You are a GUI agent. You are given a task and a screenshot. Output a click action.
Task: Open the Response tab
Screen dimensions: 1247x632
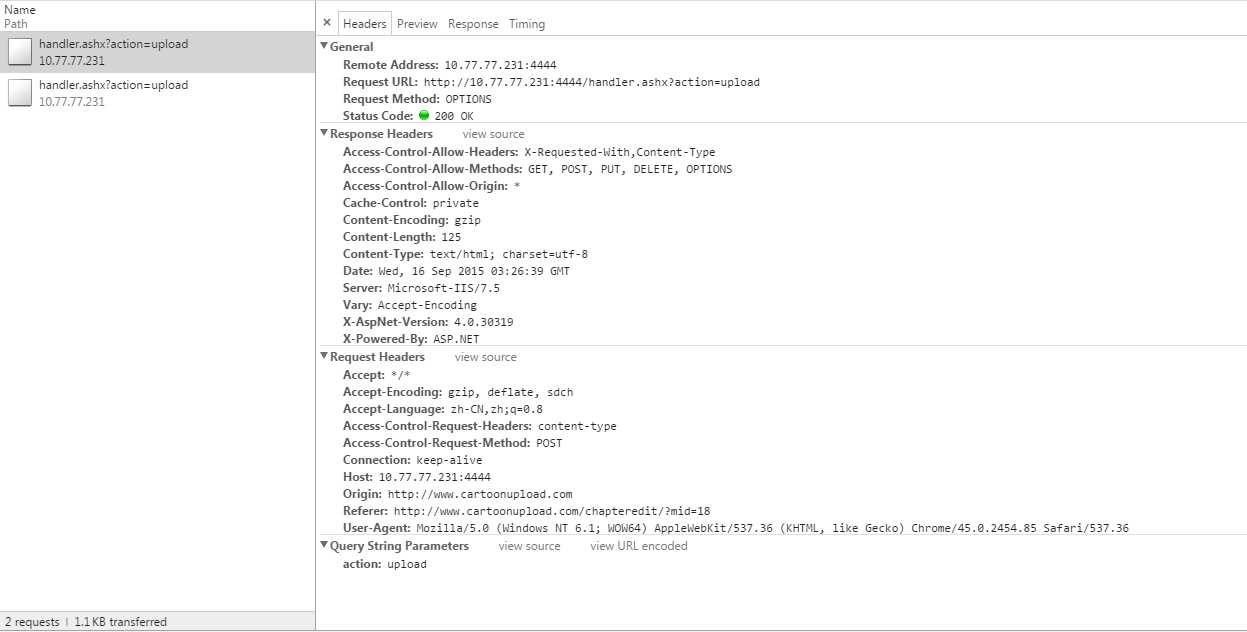[473, 24]
